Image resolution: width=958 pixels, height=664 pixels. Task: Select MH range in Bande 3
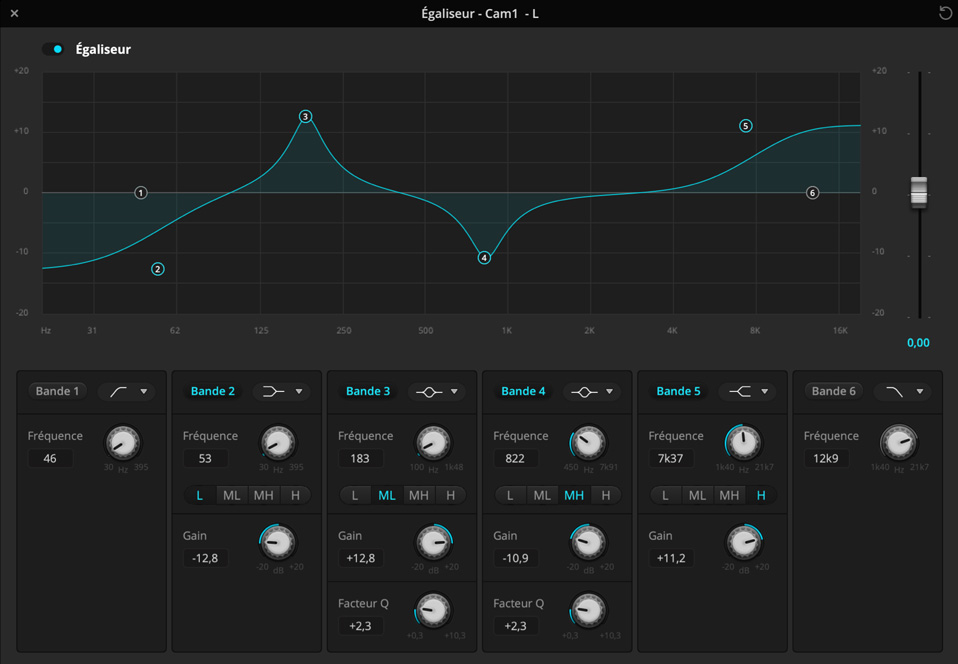click(418, 495)
